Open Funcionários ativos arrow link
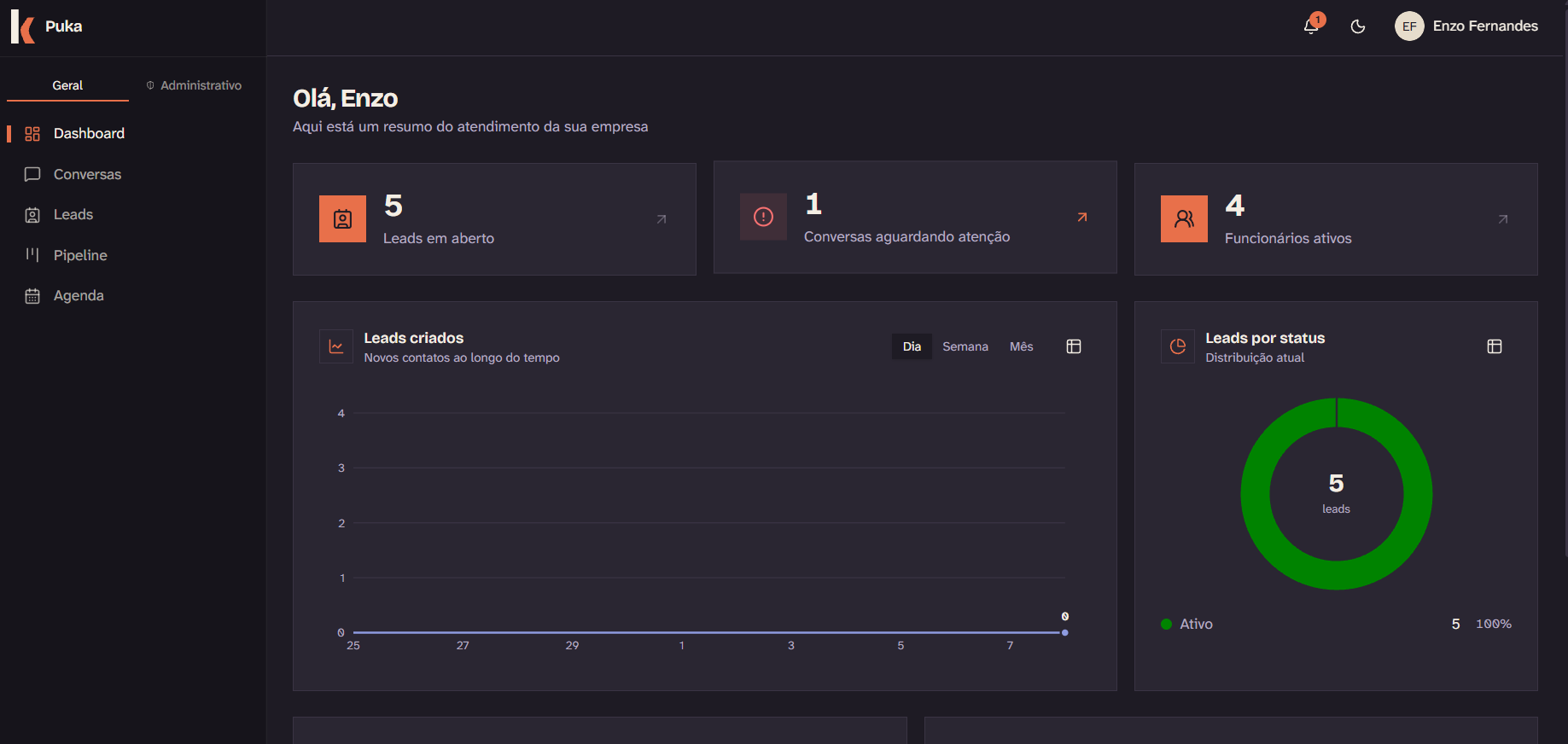1568x744 pixels. tap(1503, 219)
